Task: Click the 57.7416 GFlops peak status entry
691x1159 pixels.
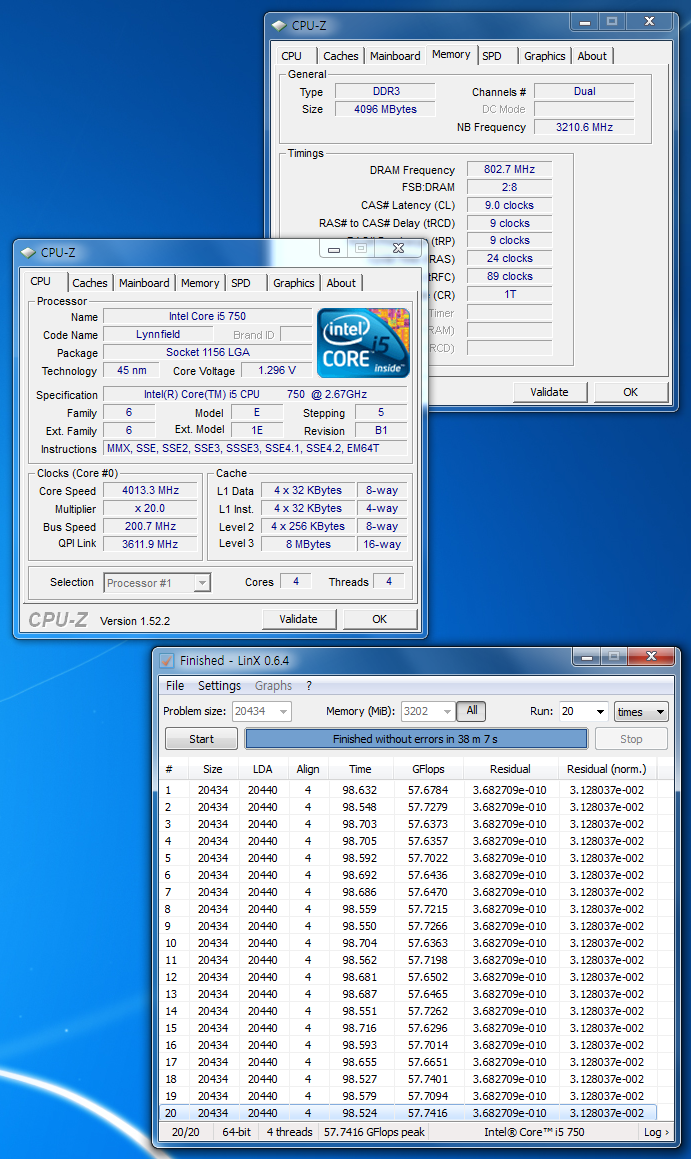Action: pos(375,1132)
